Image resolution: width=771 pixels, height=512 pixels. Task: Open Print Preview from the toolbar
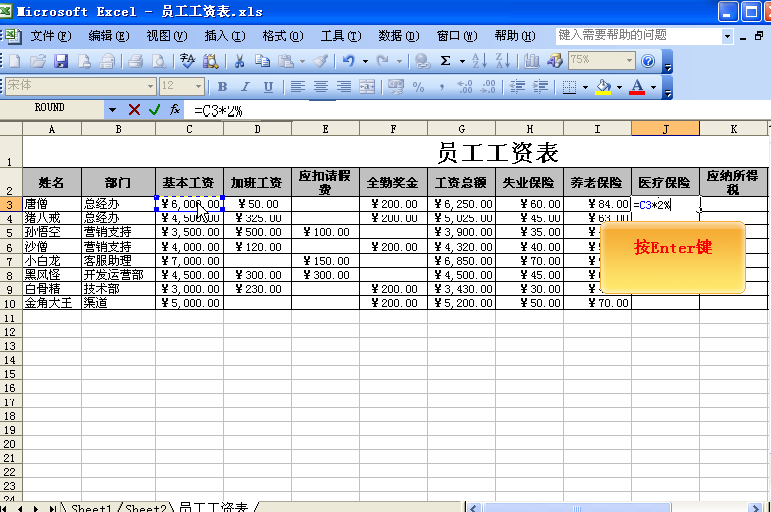tap(159, 61)
